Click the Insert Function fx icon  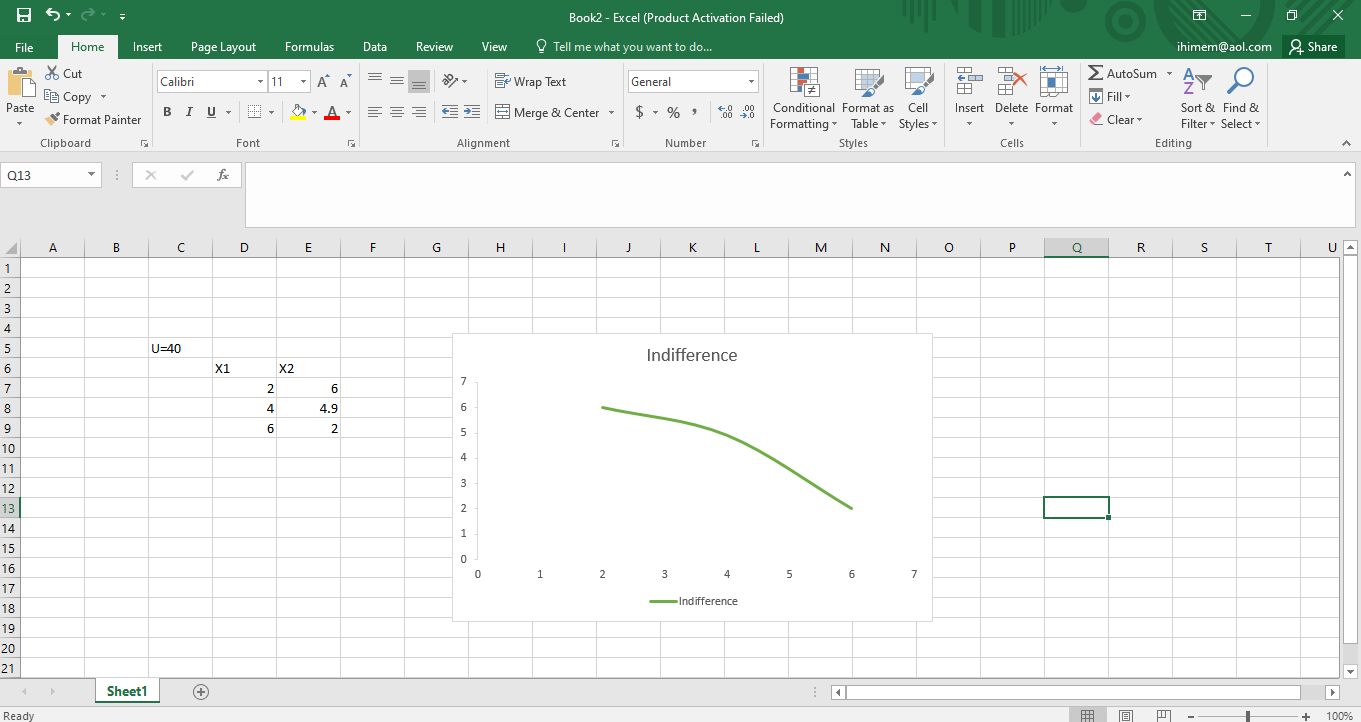click(223, 175)
